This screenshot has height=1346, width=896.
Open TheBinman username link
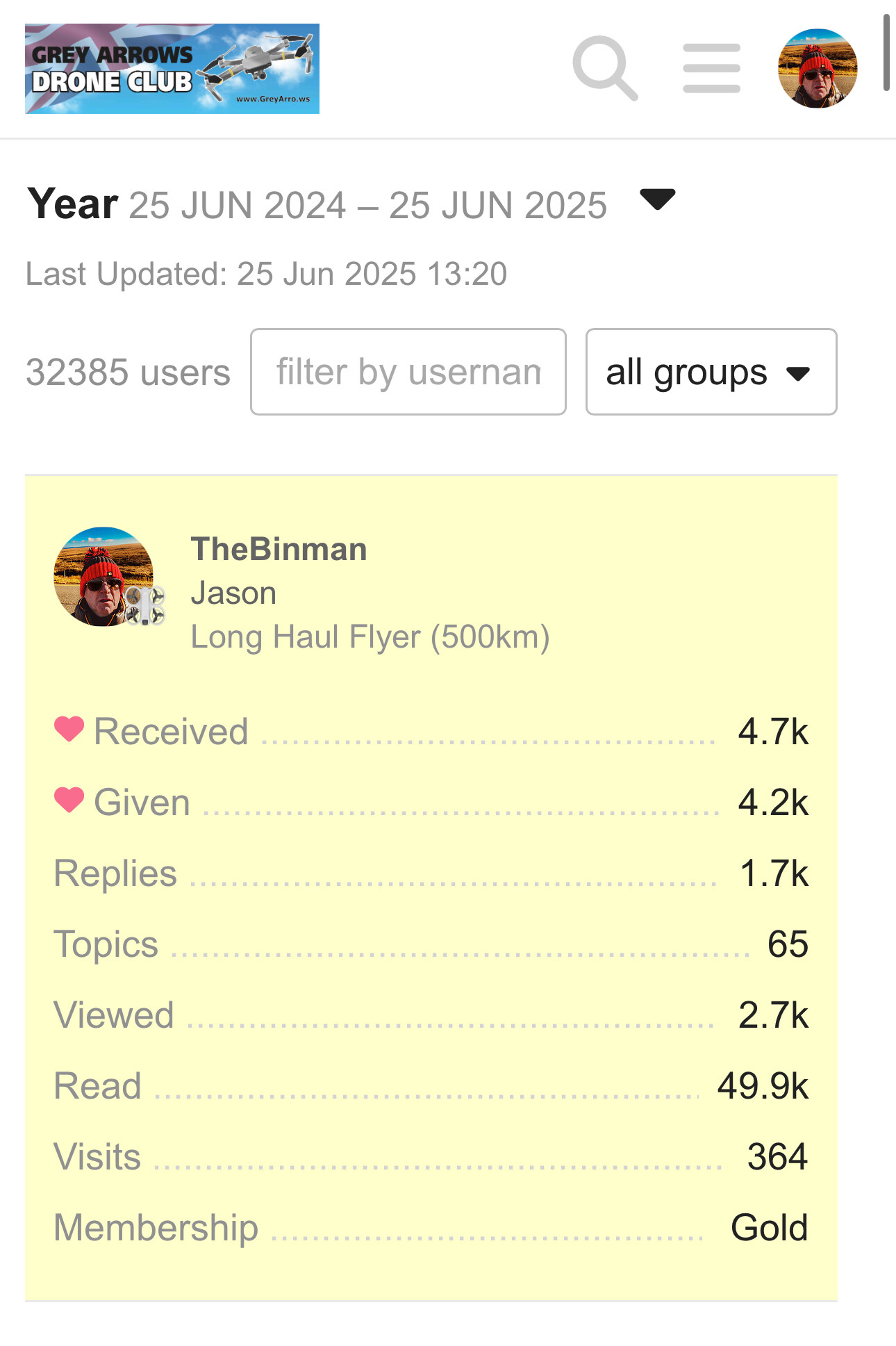point(279,549)
